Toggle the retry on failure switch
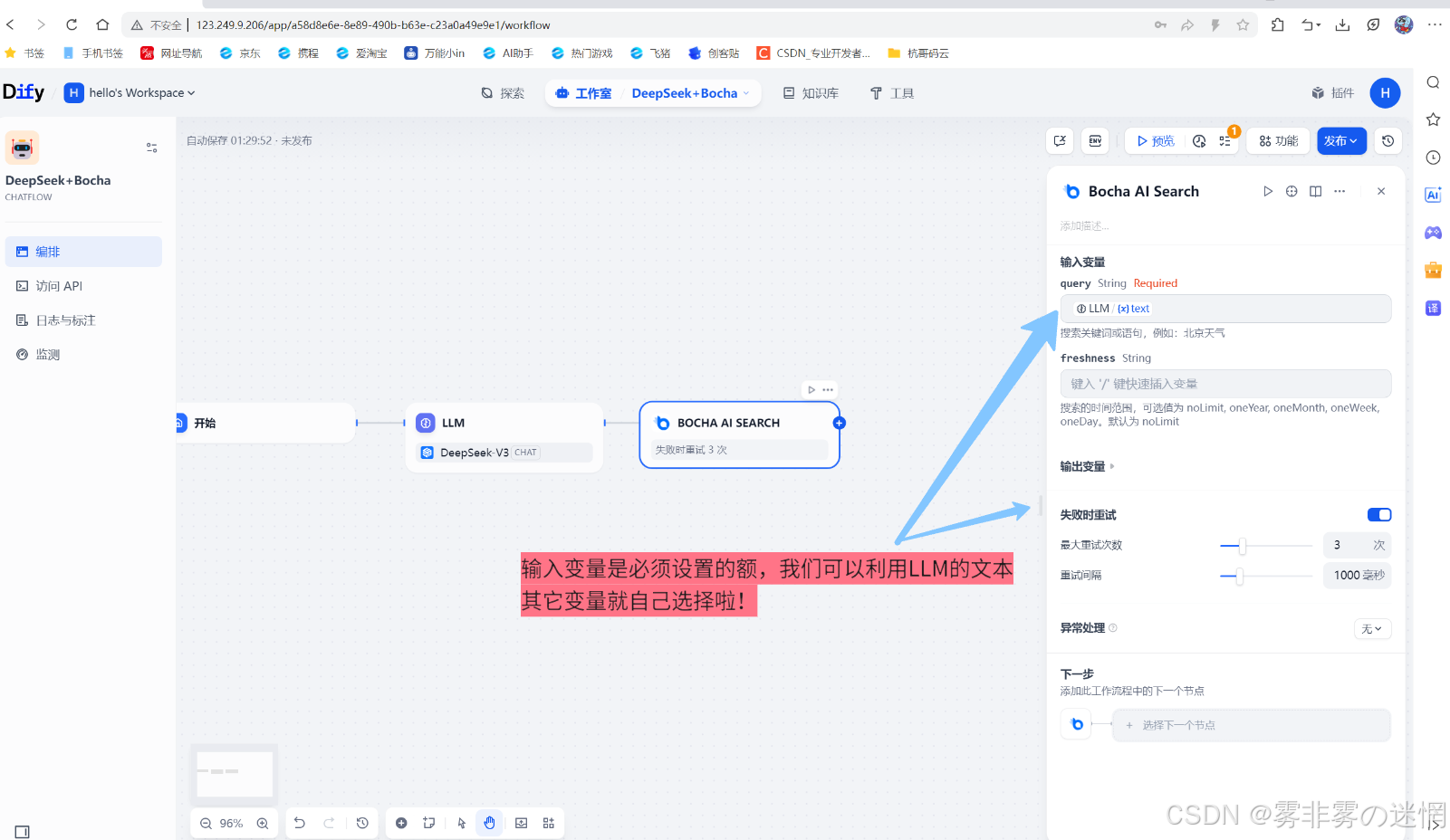This screenshot has height=840, width=1450. (x=1379, y=515)
